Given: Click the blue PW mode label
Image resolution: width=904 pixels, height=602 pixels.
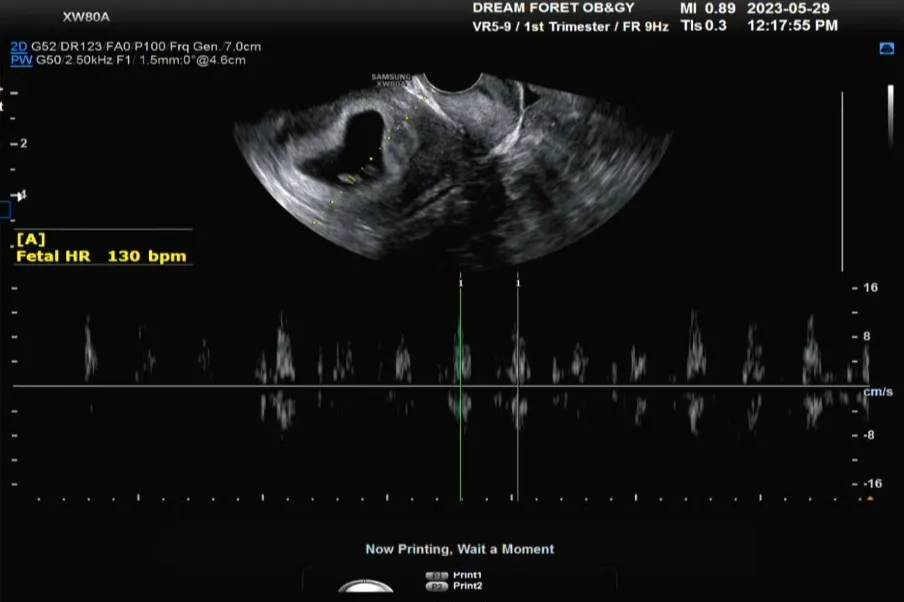Looking at the screenshot, I should pos(21,60).
